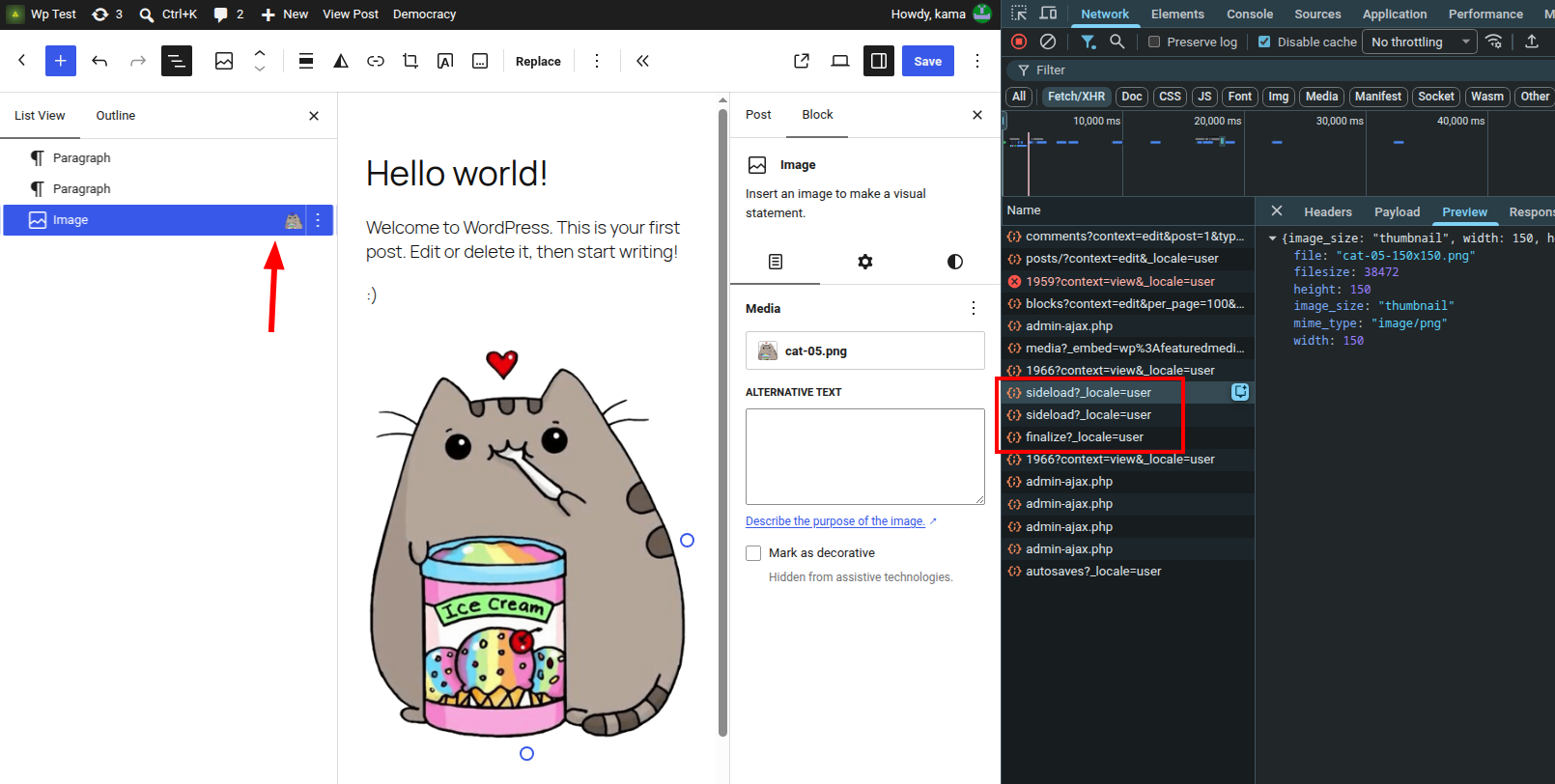This screenshot has height=784, width=1555.
Task: Go back using the left chevron
Action: 22,61
